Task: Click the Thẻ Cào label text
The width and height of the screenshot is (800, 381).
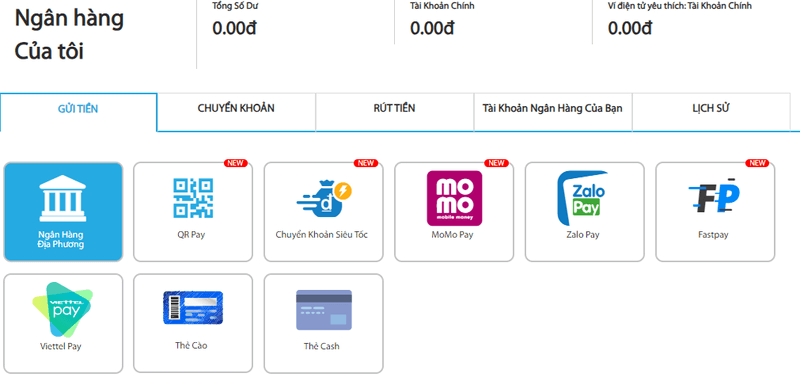Action: [x=191, y=346]
